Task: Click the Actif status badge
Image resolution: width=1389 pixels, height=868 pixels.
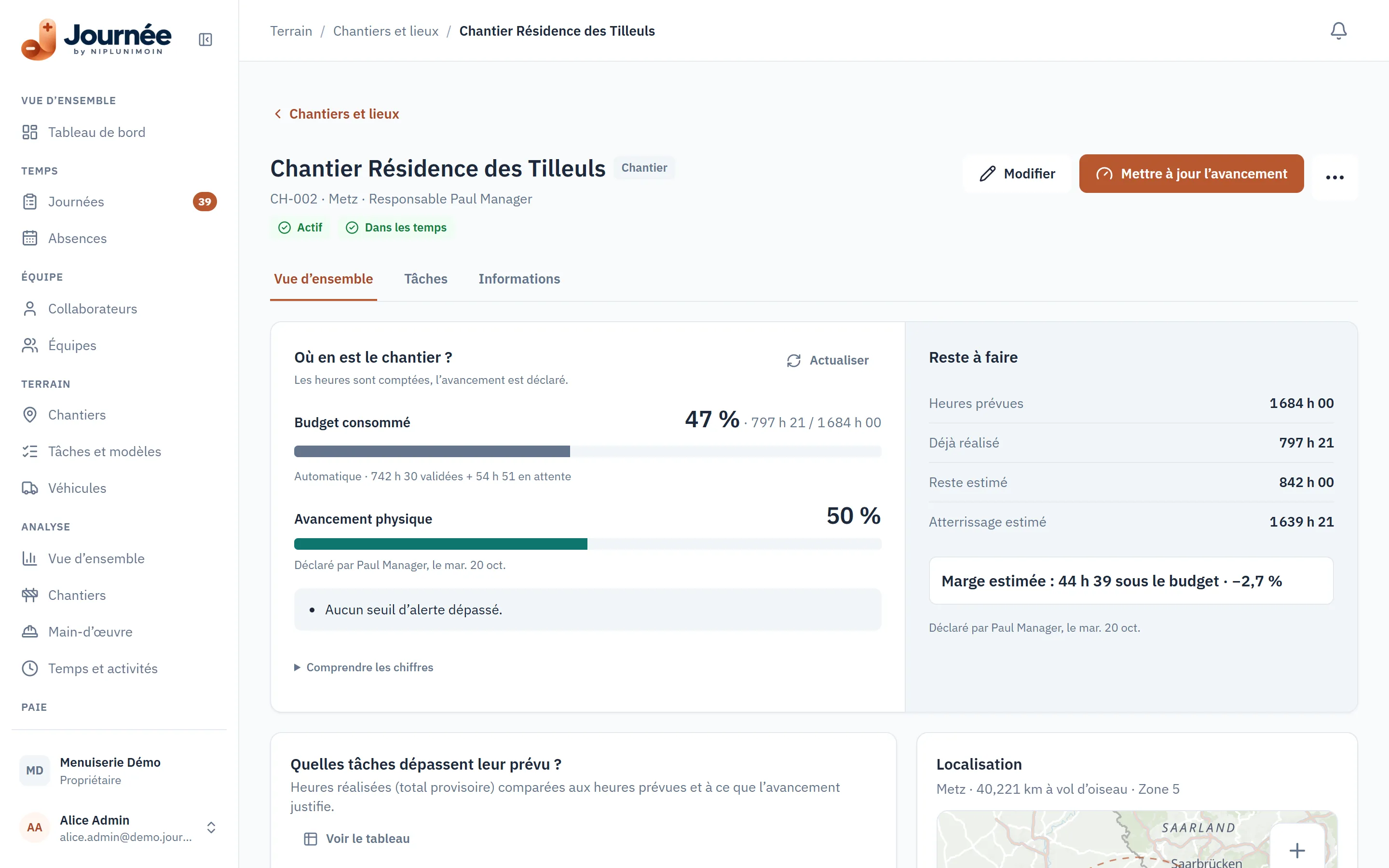Action: [x=300, y=228]
